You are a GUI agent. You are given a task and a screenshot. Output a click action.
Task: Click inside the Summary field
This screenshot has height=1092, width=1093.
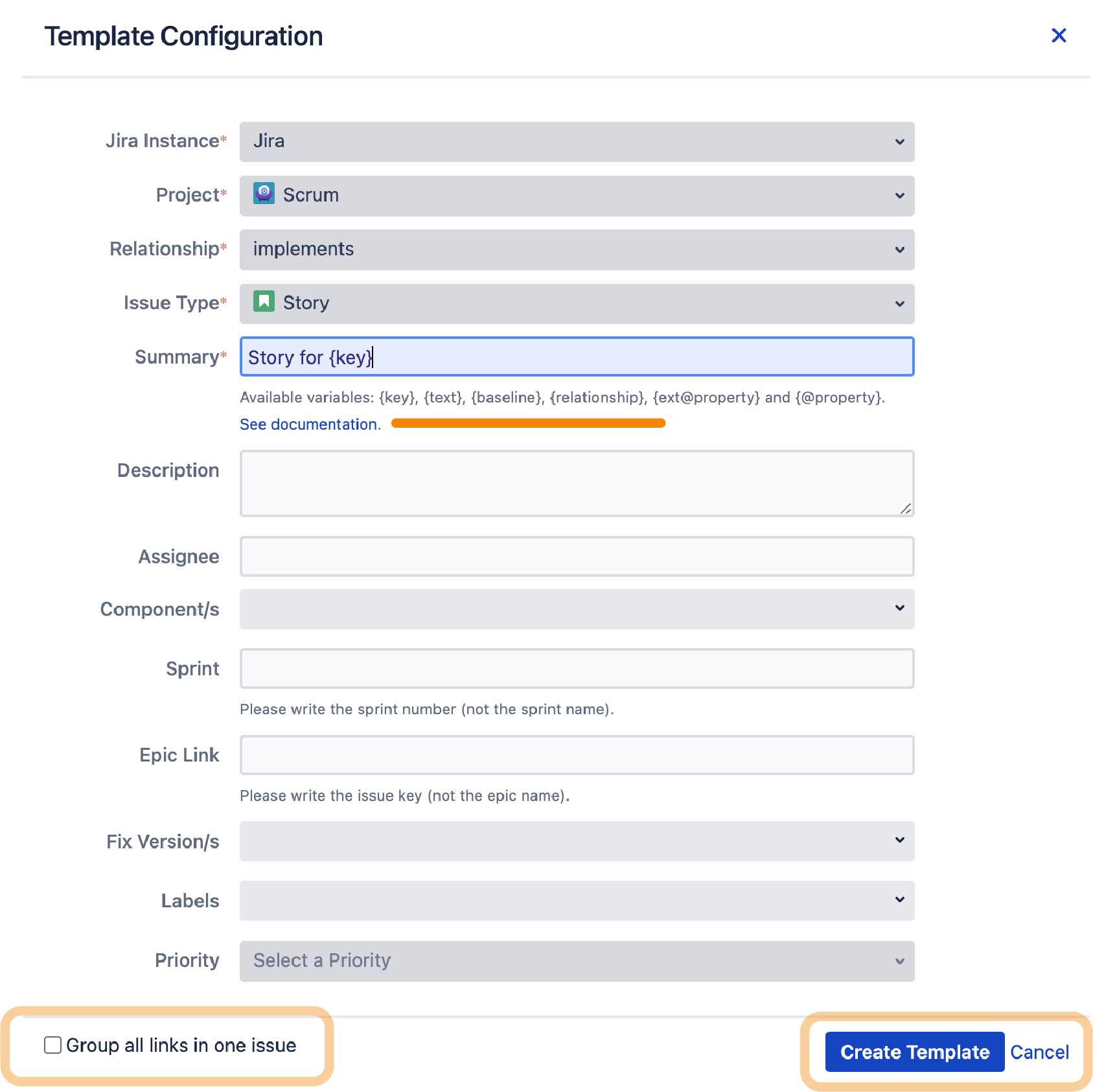(577, 356)
